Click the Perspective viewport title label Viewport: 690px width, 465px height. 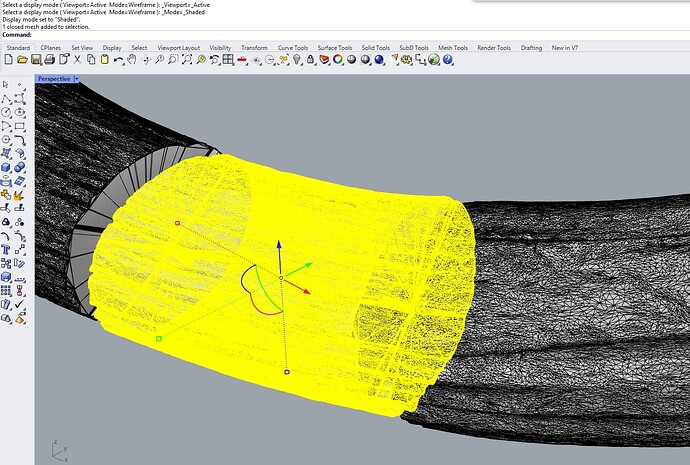point(54,79)
